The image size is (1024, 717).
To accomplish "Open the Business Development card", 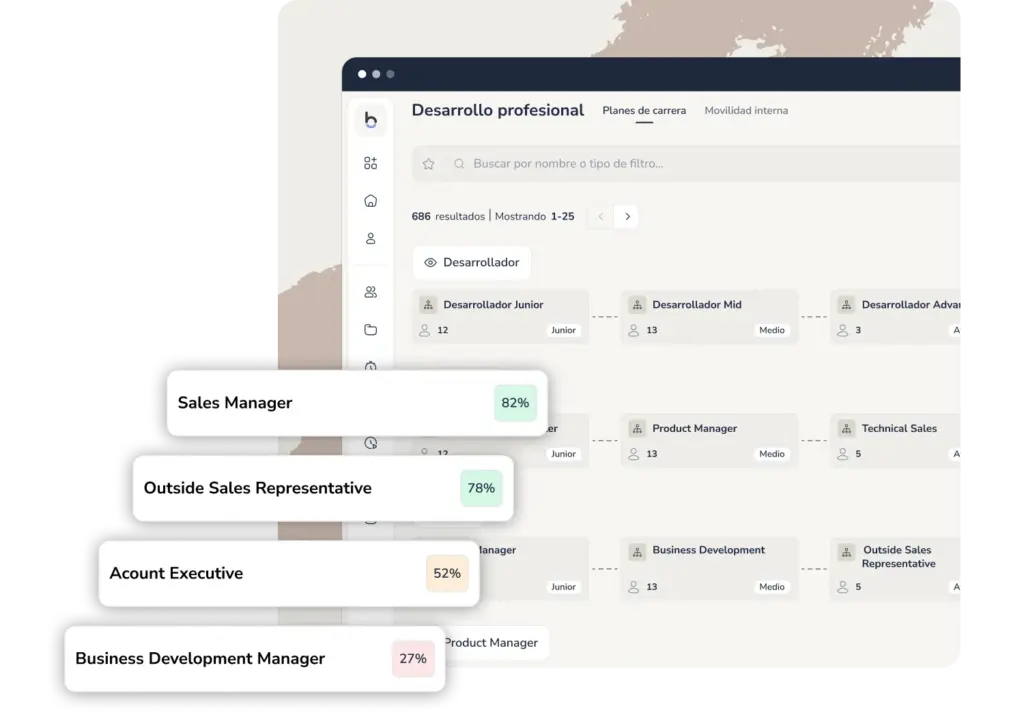I will click(x=709, y=568).
